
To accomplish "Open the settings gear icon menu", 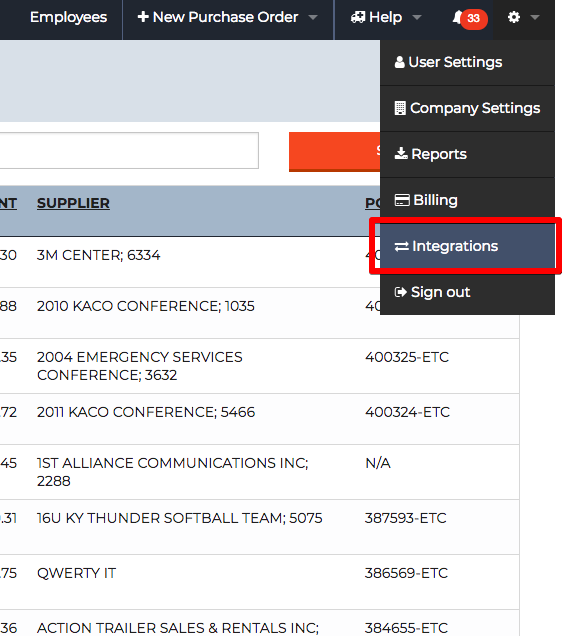I will 513,17.
